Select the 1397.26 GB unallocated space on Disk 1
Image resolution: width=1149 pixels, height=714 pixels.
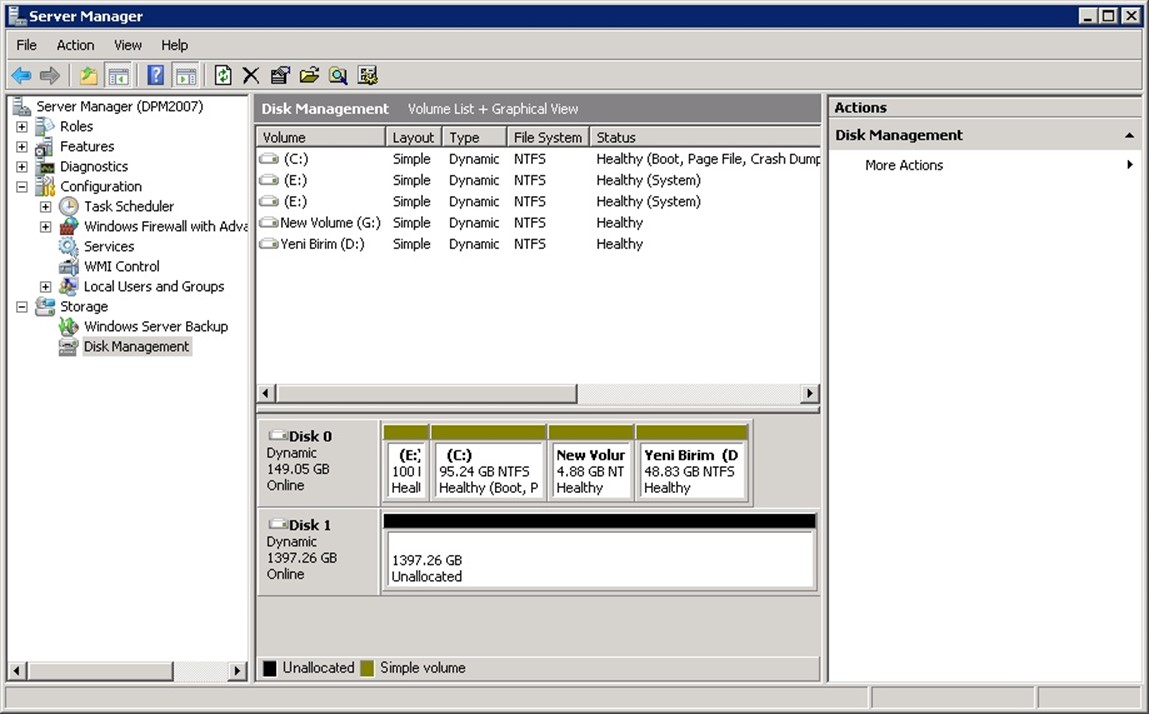pyautogui.click(x=598, y=561)
